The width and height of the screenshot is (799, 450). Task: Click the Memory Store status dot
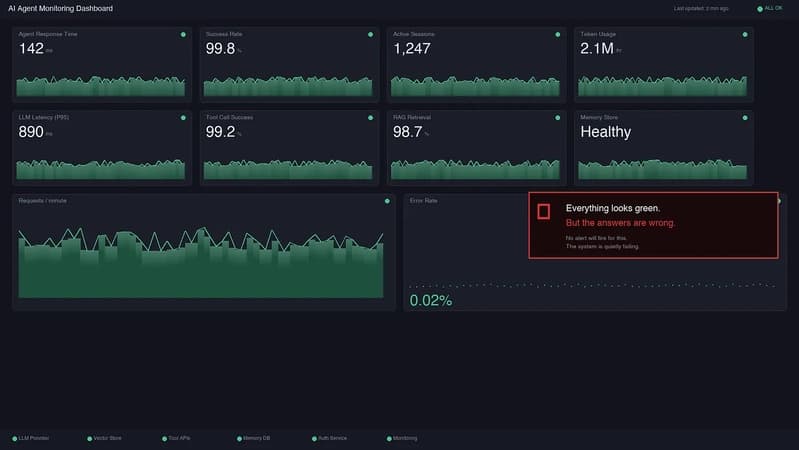point(745,118)
